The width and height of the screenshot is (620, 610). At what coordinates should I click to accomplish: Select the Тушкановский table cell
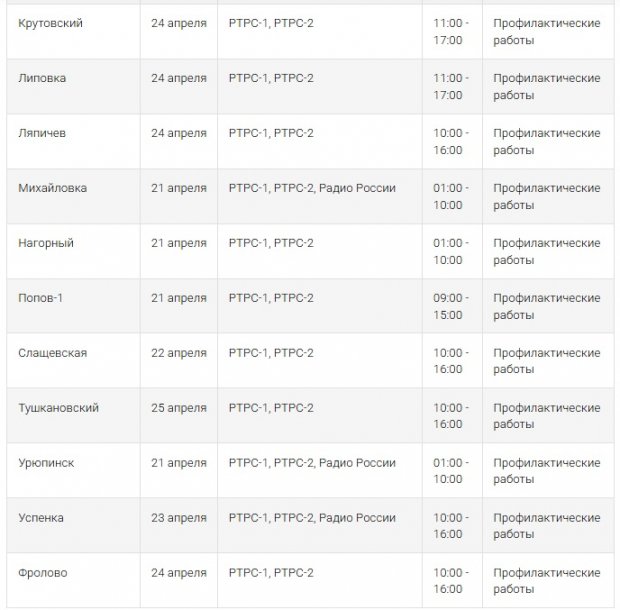[73, 416]
